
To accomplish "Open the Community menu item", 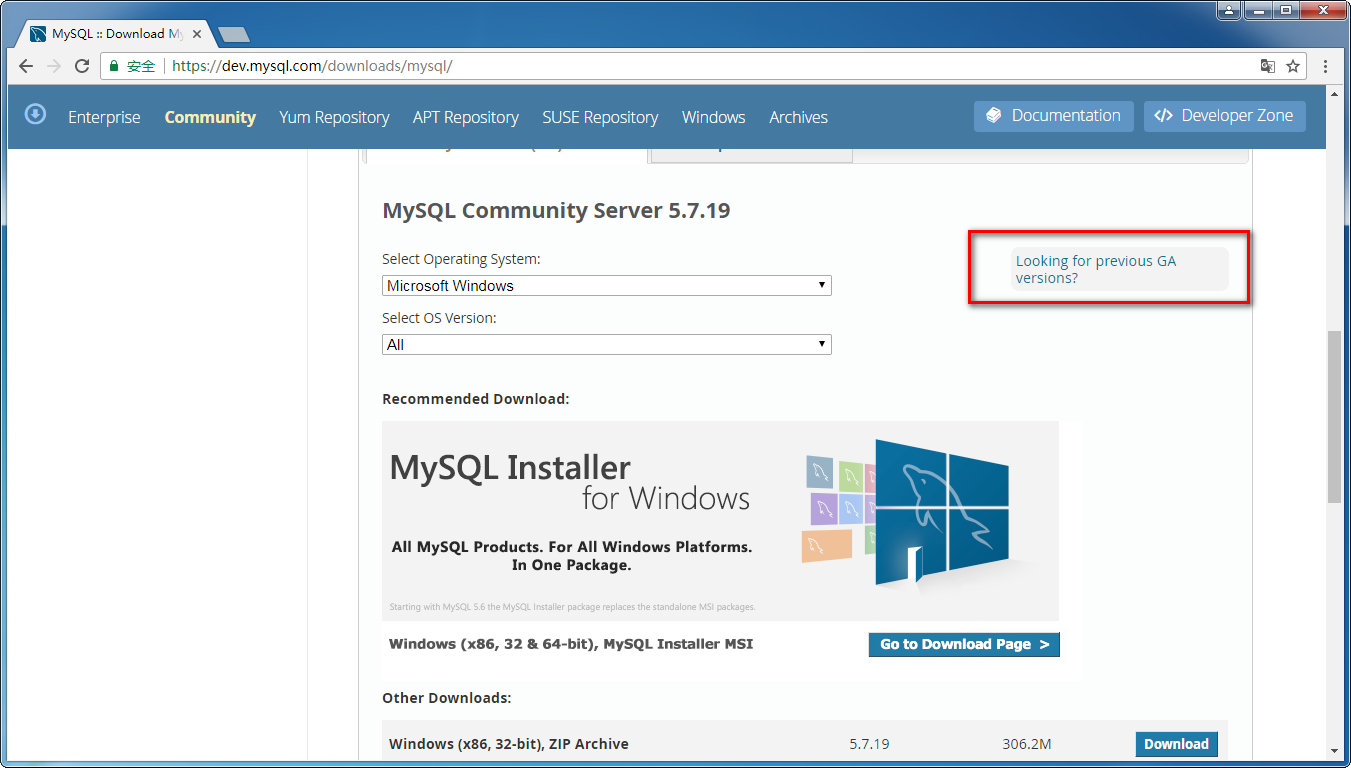I will point(210,117).
